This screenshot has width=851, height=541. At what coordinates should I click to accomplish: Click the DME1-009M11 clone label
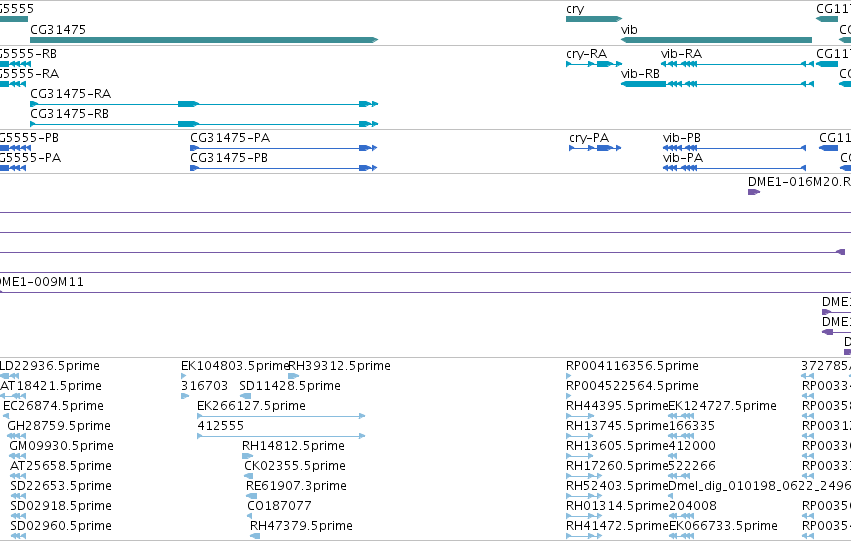coord(42,282)
